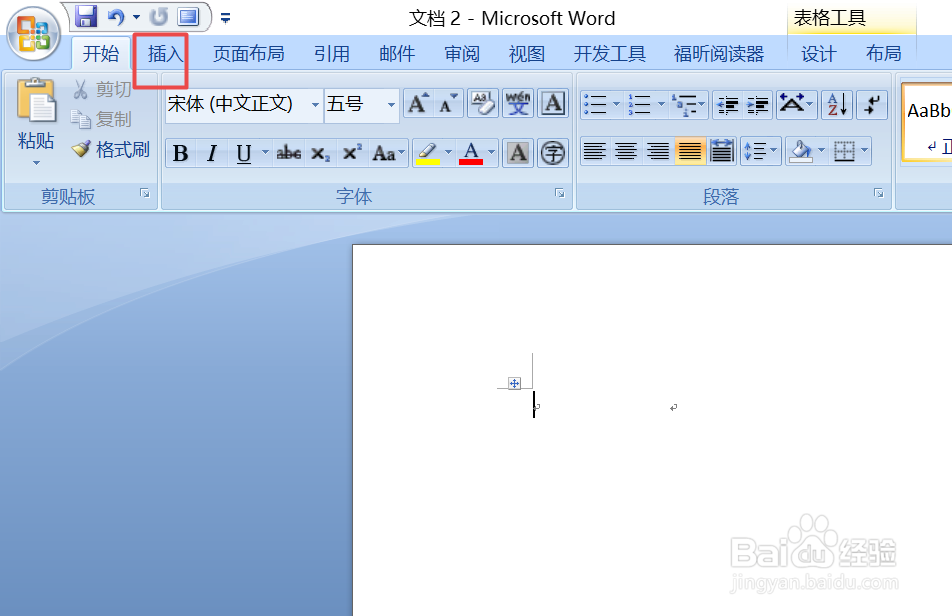
Task: Open the 开发工具 tab
Action: point(610,53)
